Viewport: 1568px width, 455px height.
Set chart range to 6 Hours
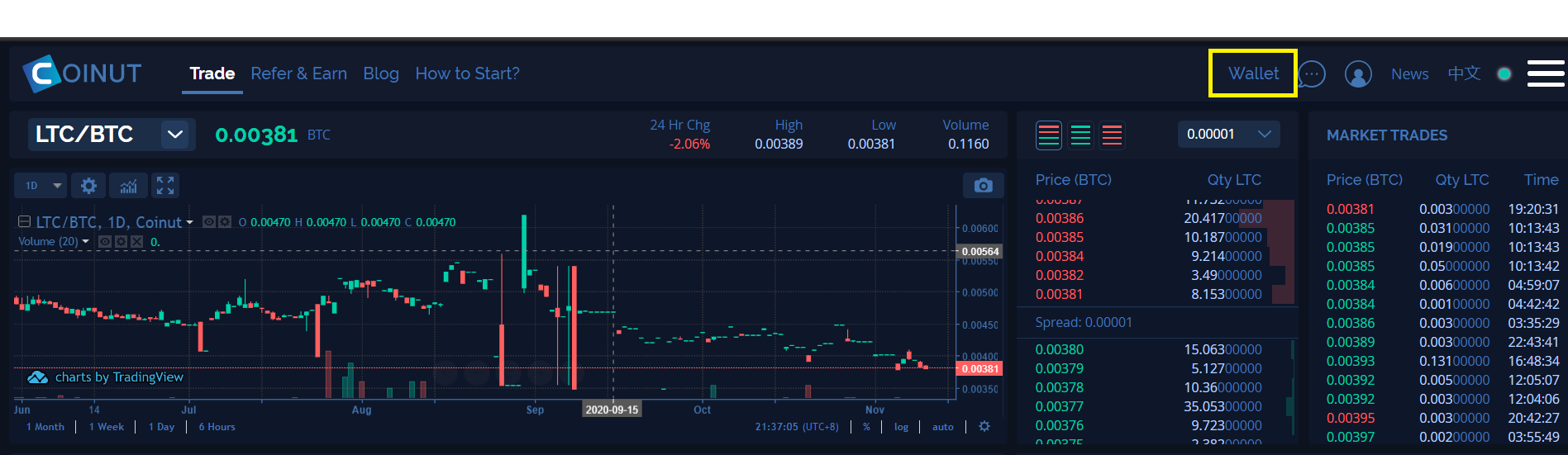point(217,427)
